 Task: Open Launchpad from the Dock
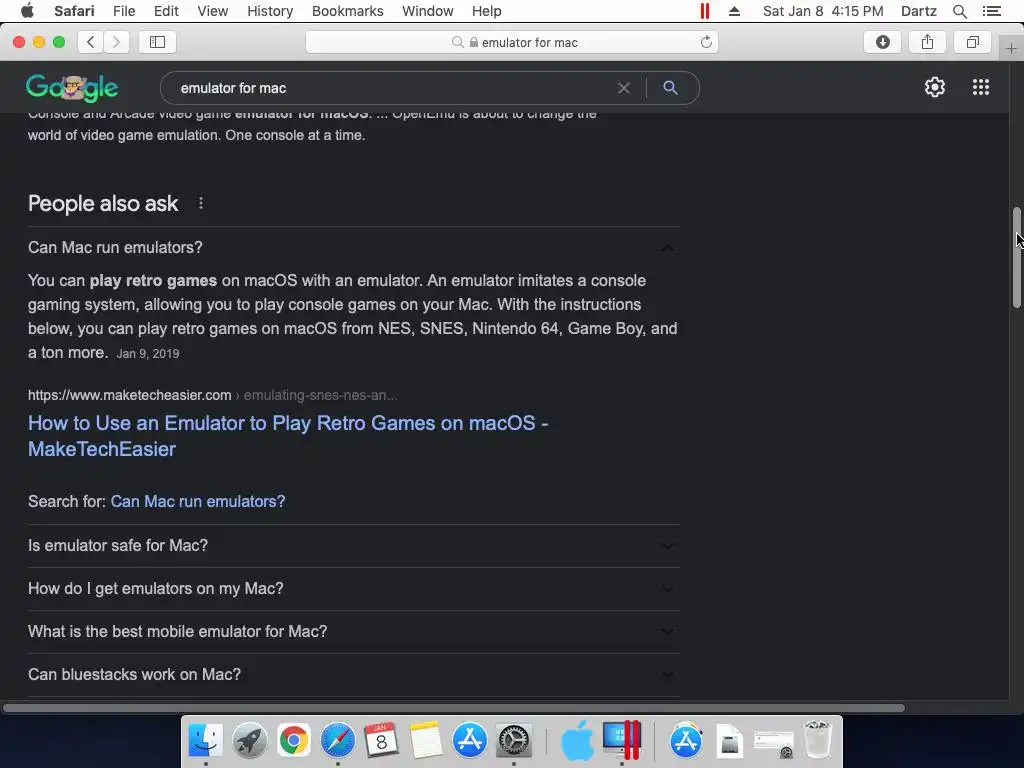click(x=249, y=741)
